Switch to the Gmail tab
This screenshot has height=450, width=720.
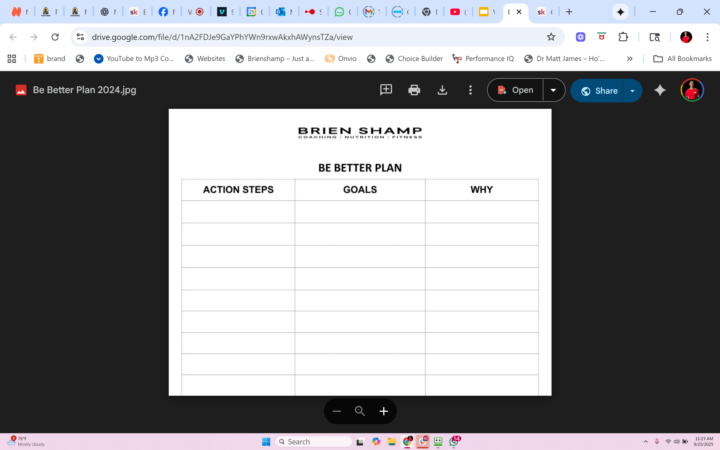(x=371, y=12)
